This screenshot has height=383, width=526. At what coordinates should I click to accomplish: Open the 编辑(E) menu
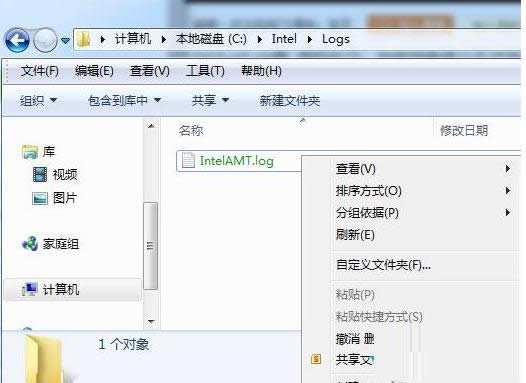tap(94, 71)
